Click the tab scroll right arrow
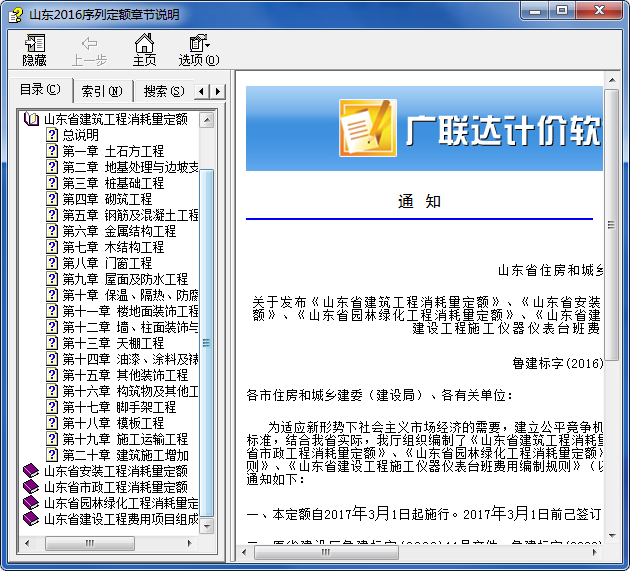630x571 pixels. [218, 92]
